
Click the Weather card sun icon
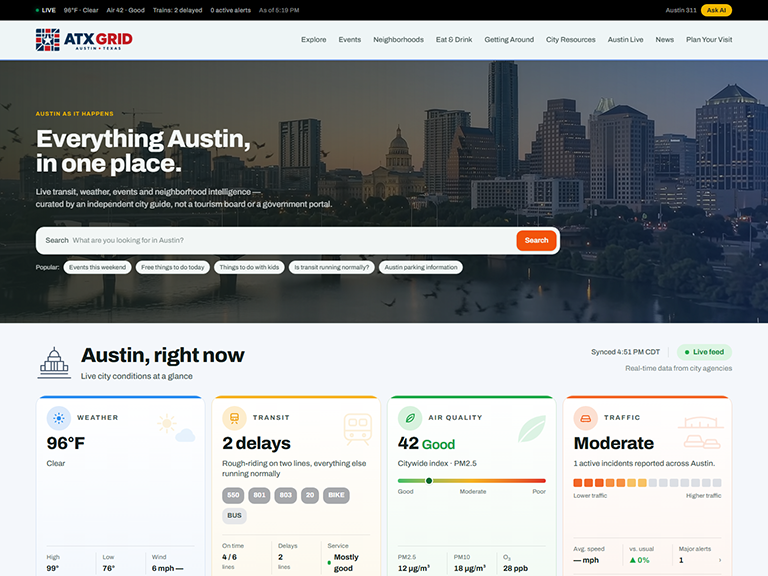tap(59, 418)
